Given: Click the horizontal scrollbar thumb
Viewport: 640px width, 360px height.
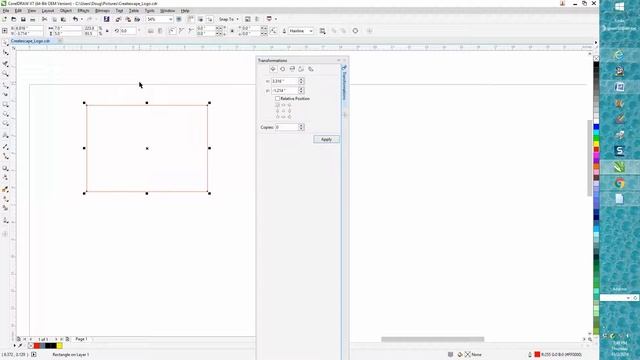Looking at the screenshot, I should [x=433, y=339].
